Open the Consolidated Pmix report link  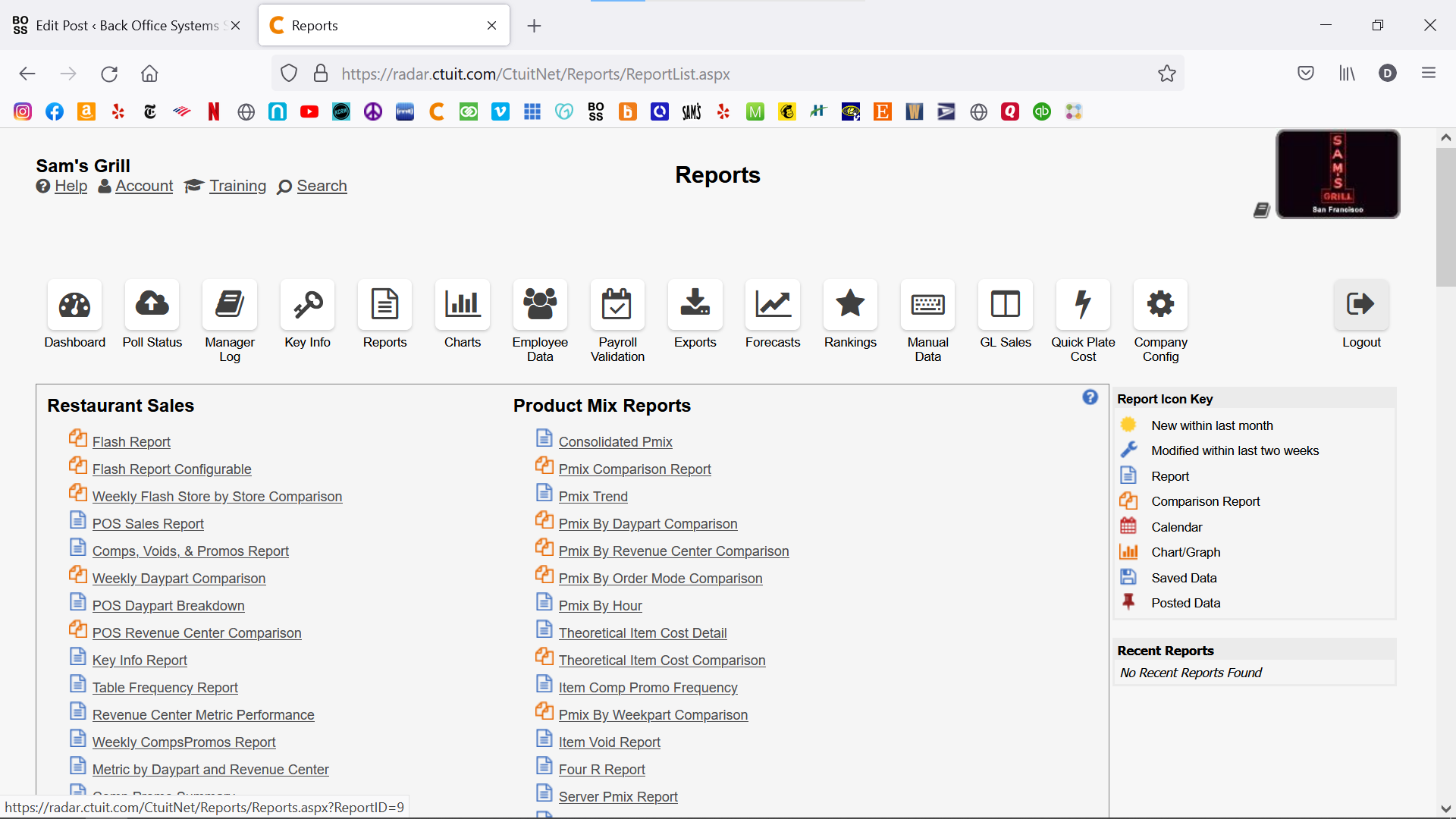615,442
